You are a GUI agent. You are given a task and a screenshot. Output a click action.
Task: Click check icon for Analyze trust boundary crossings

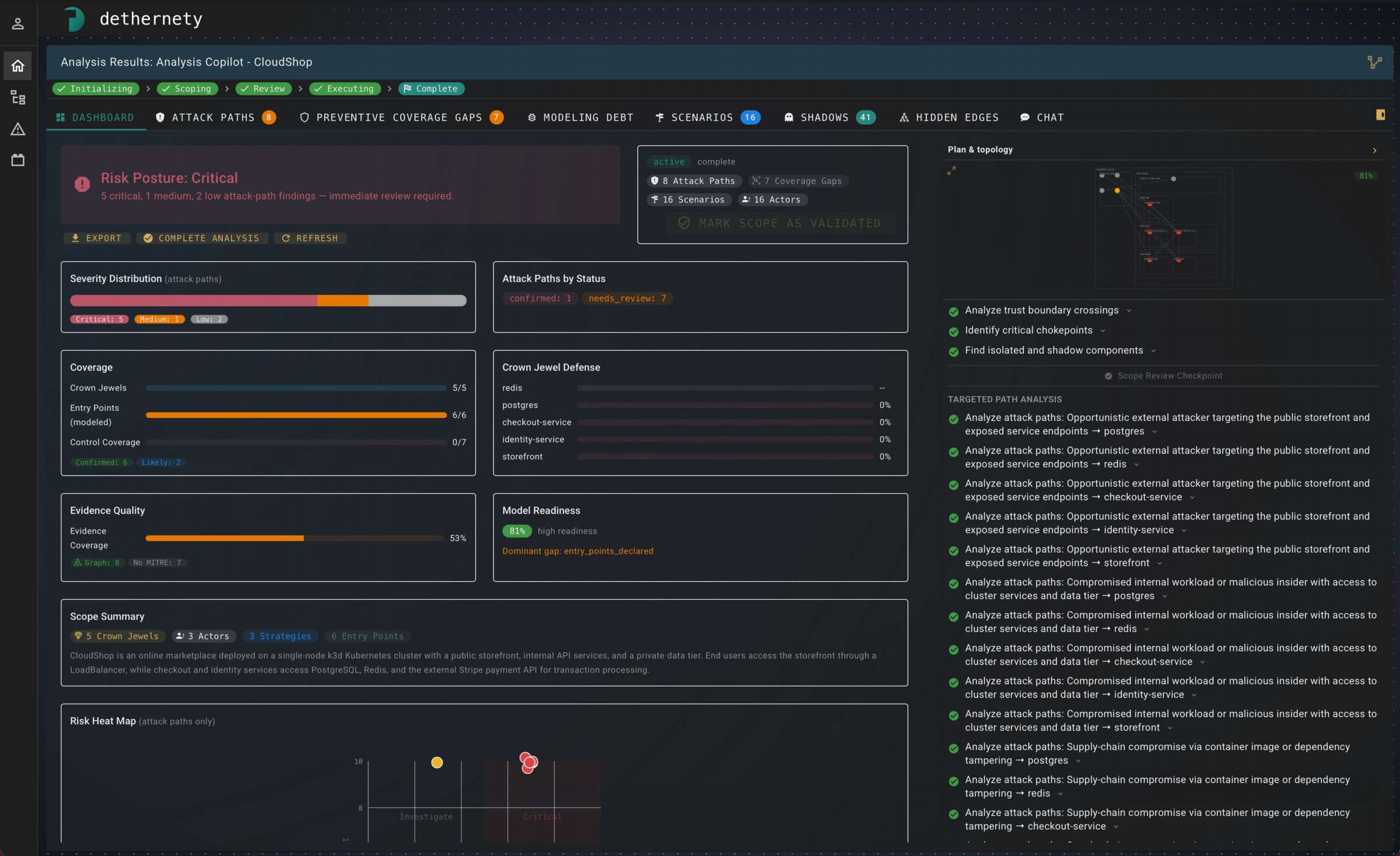[x=954, y=312]
